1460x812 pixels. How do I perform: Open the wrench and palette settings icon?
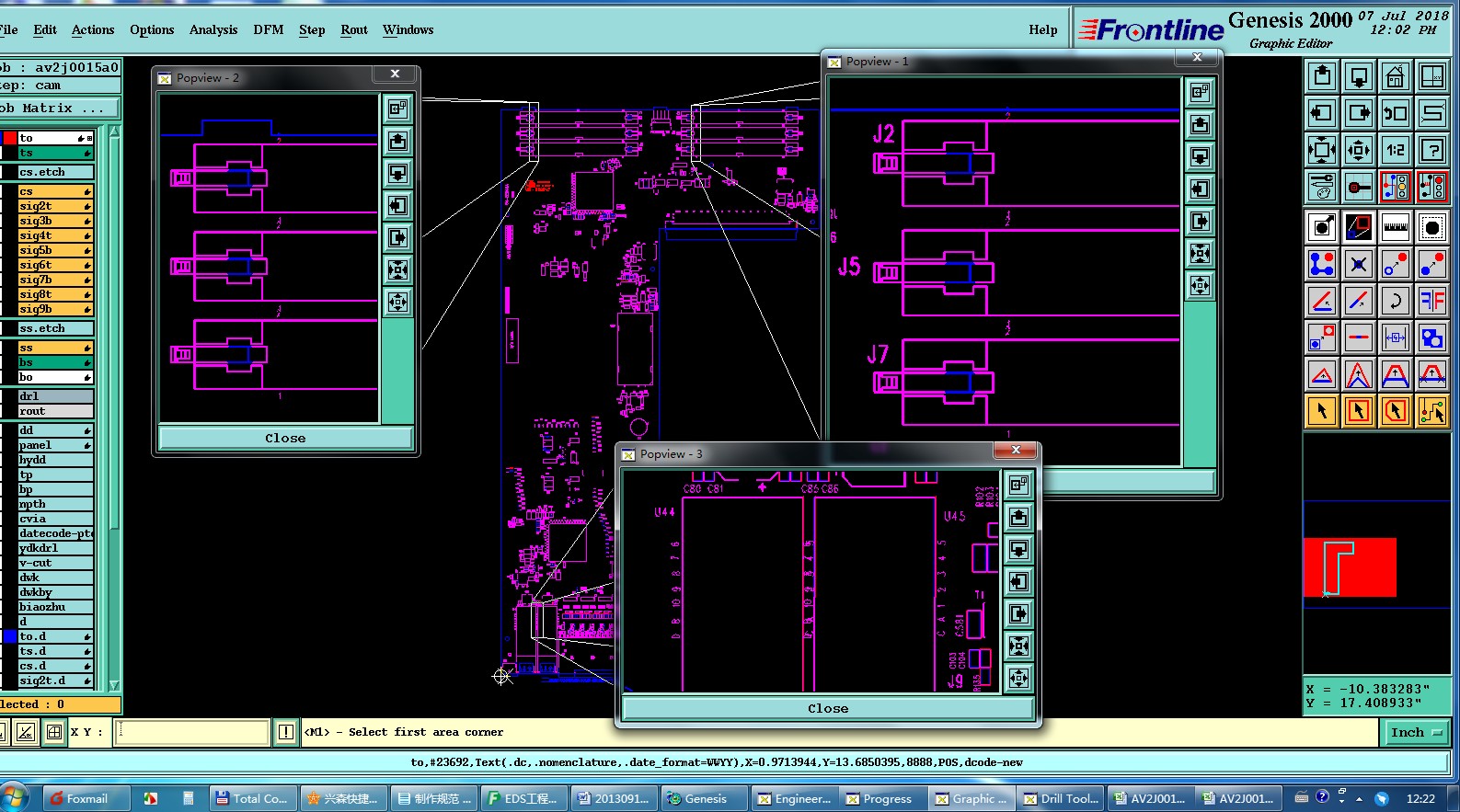(1322, 187)
